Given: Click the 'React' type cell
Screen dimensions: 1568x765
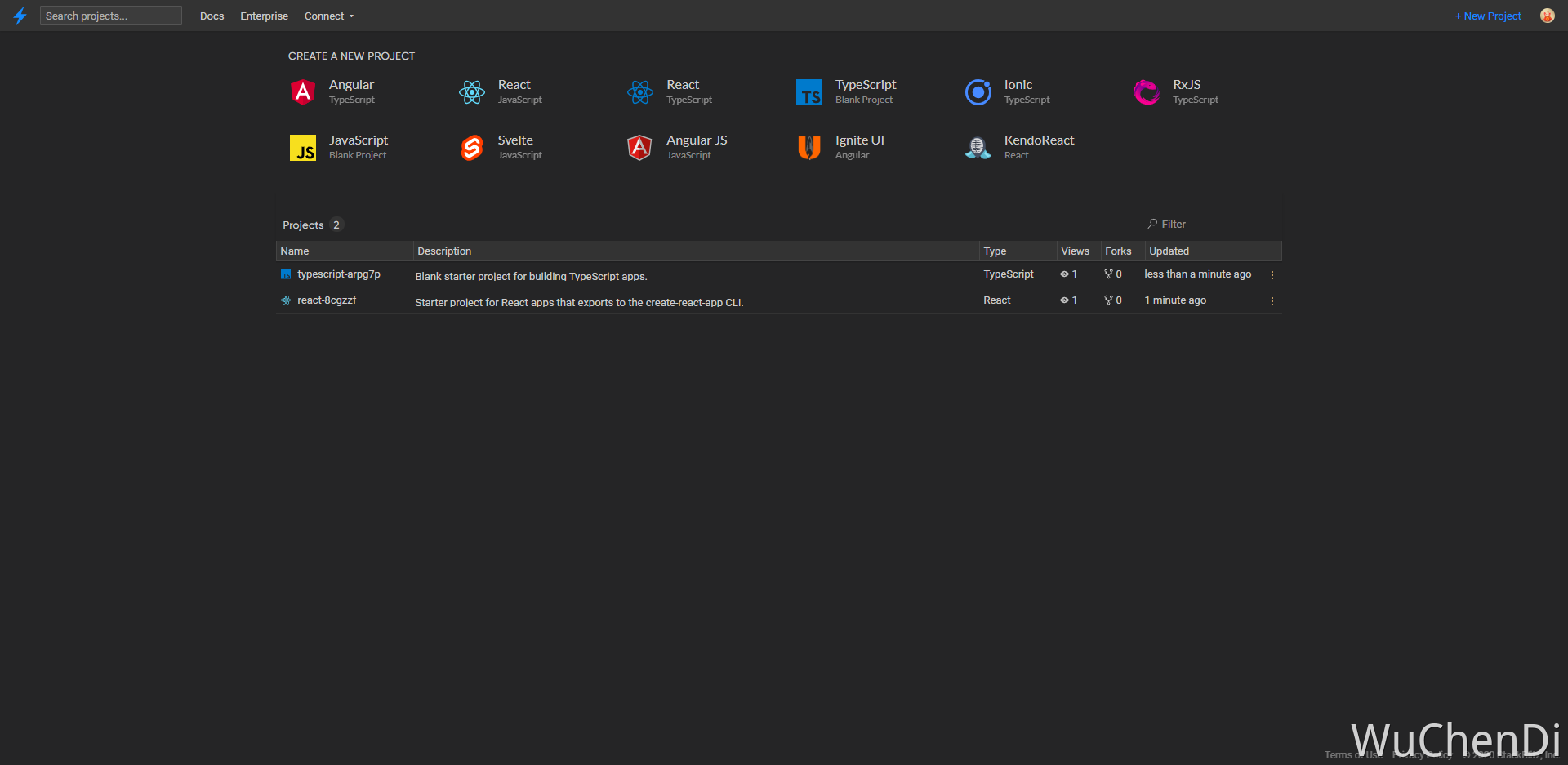Looking at the screenshot, I should pos(996,300).
